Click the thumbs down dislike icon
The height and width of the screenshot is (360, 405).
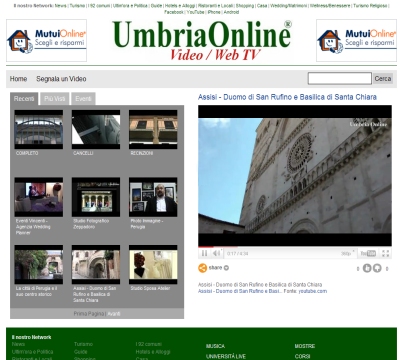377,268
